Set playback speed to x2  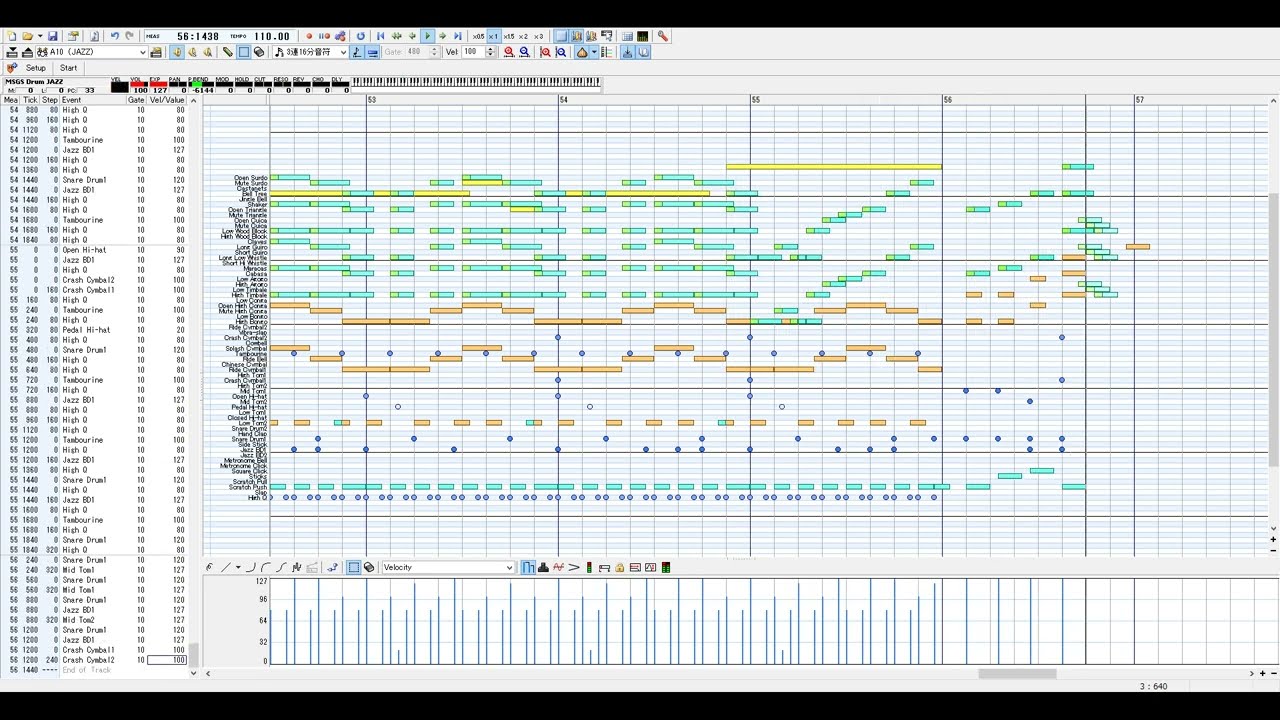[523, 36]
